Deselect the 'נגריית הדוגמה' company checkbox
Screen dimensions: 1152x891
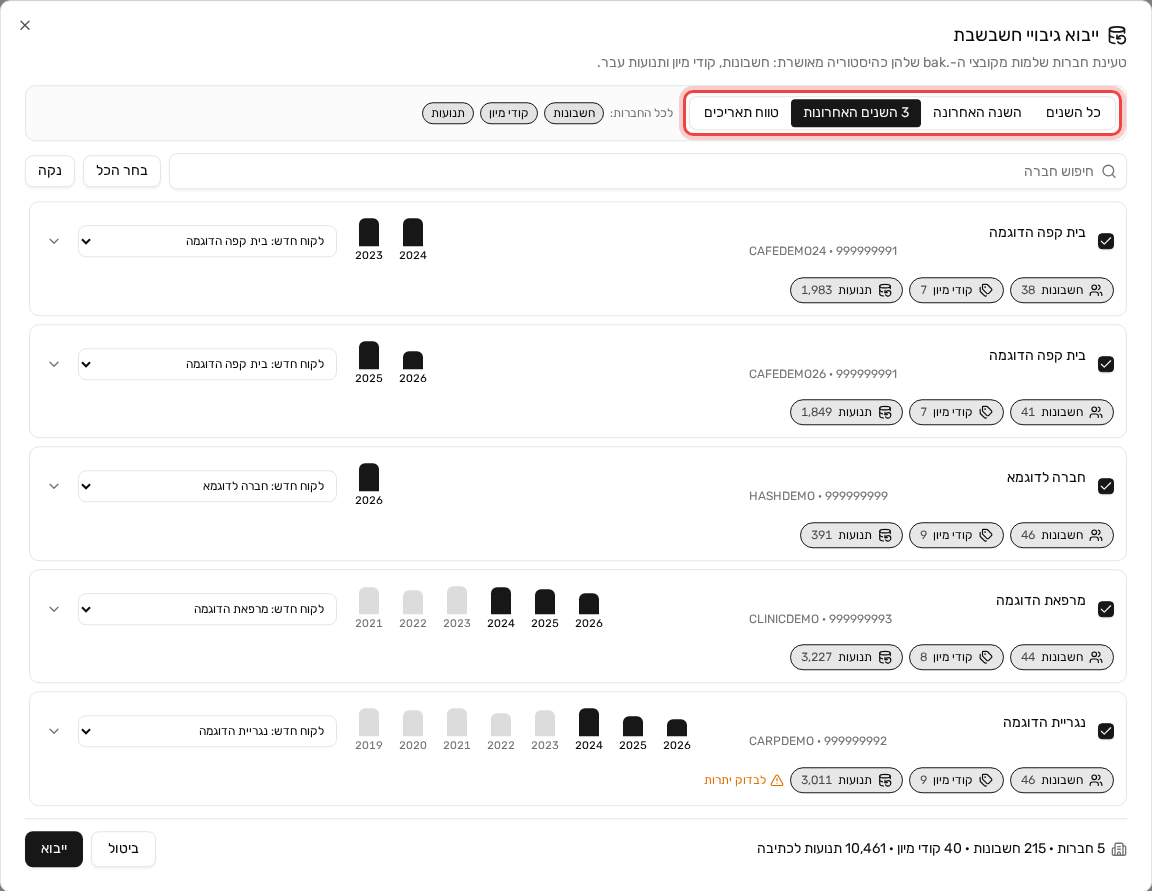tap(1106, 731)
